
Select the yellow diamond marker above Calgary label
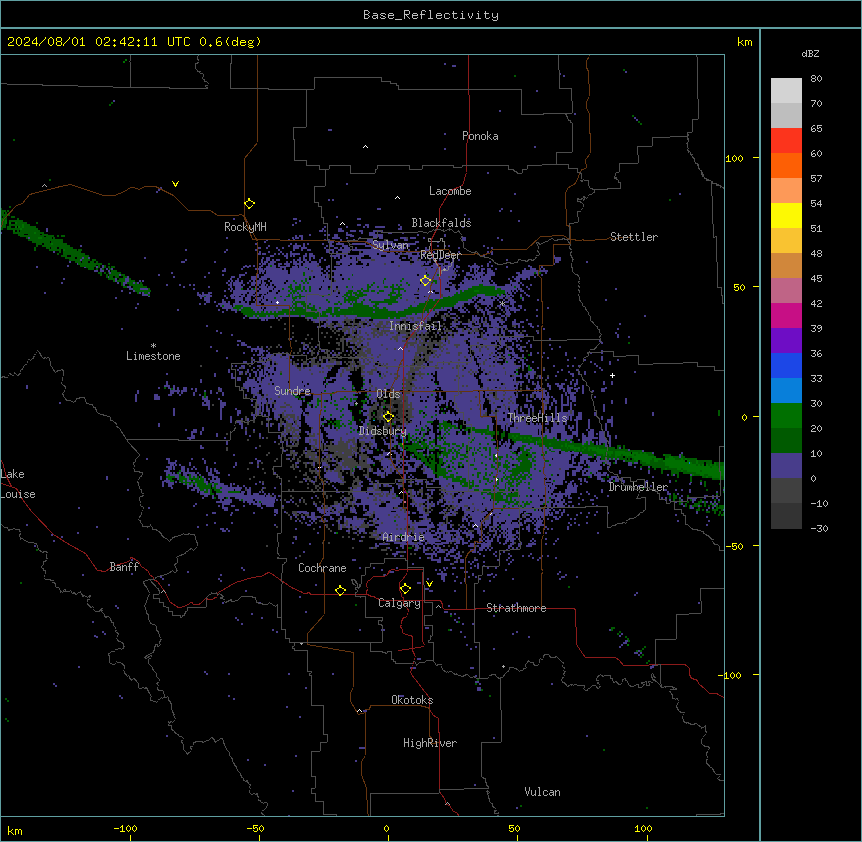405,589
